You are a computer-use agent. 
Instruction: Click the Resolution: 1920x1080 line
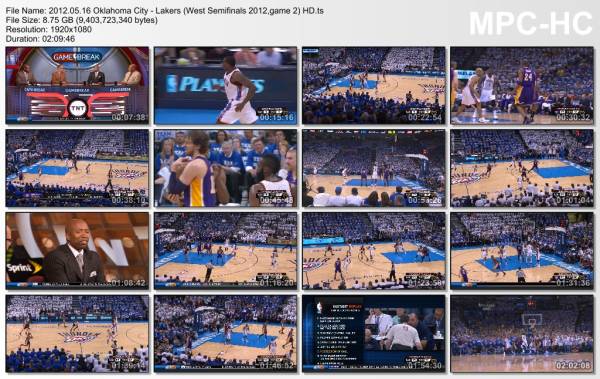click(49, 29)
